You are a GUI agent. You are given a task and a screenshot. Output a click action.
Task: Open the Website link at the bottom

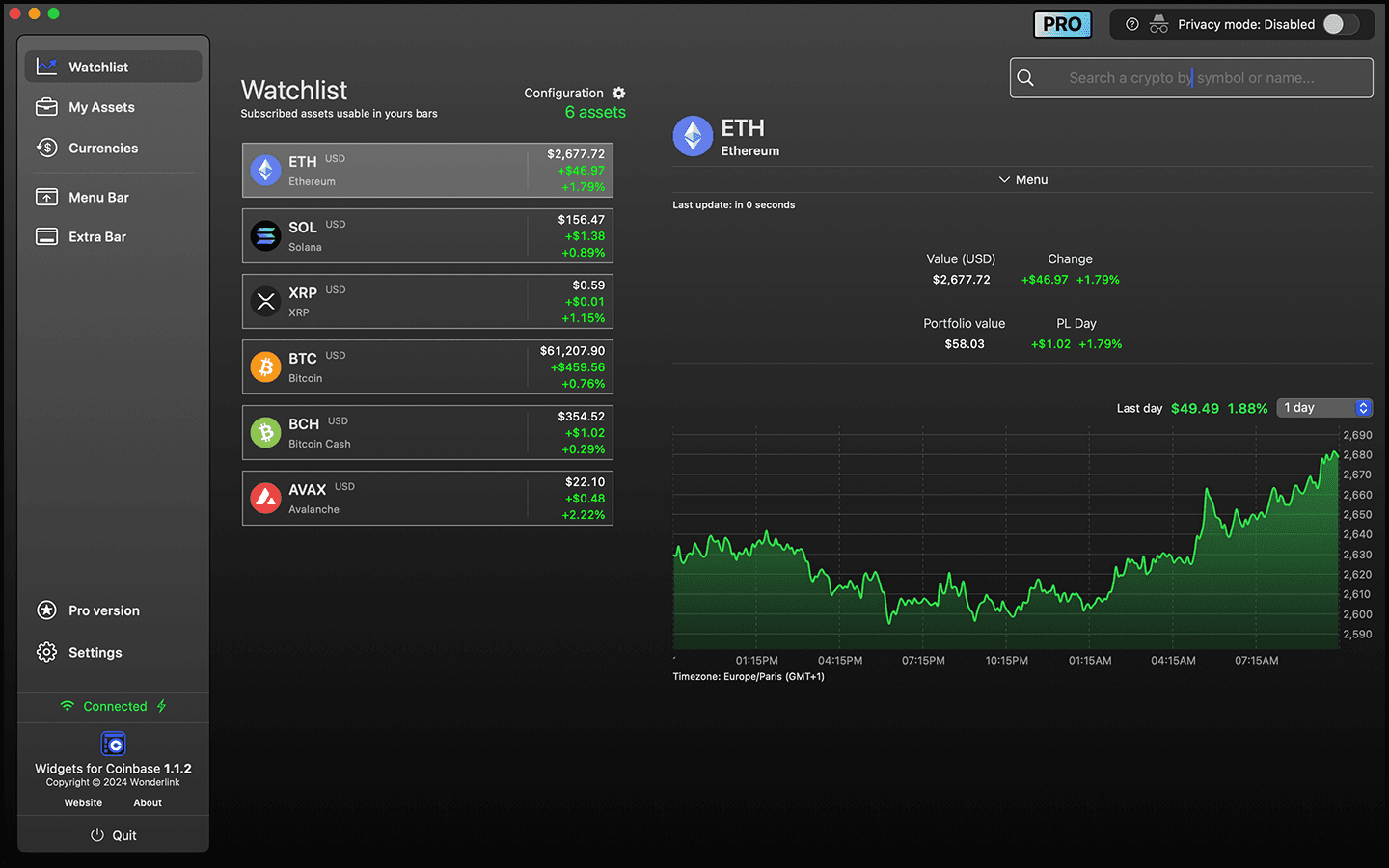click(x=82, y=801)
